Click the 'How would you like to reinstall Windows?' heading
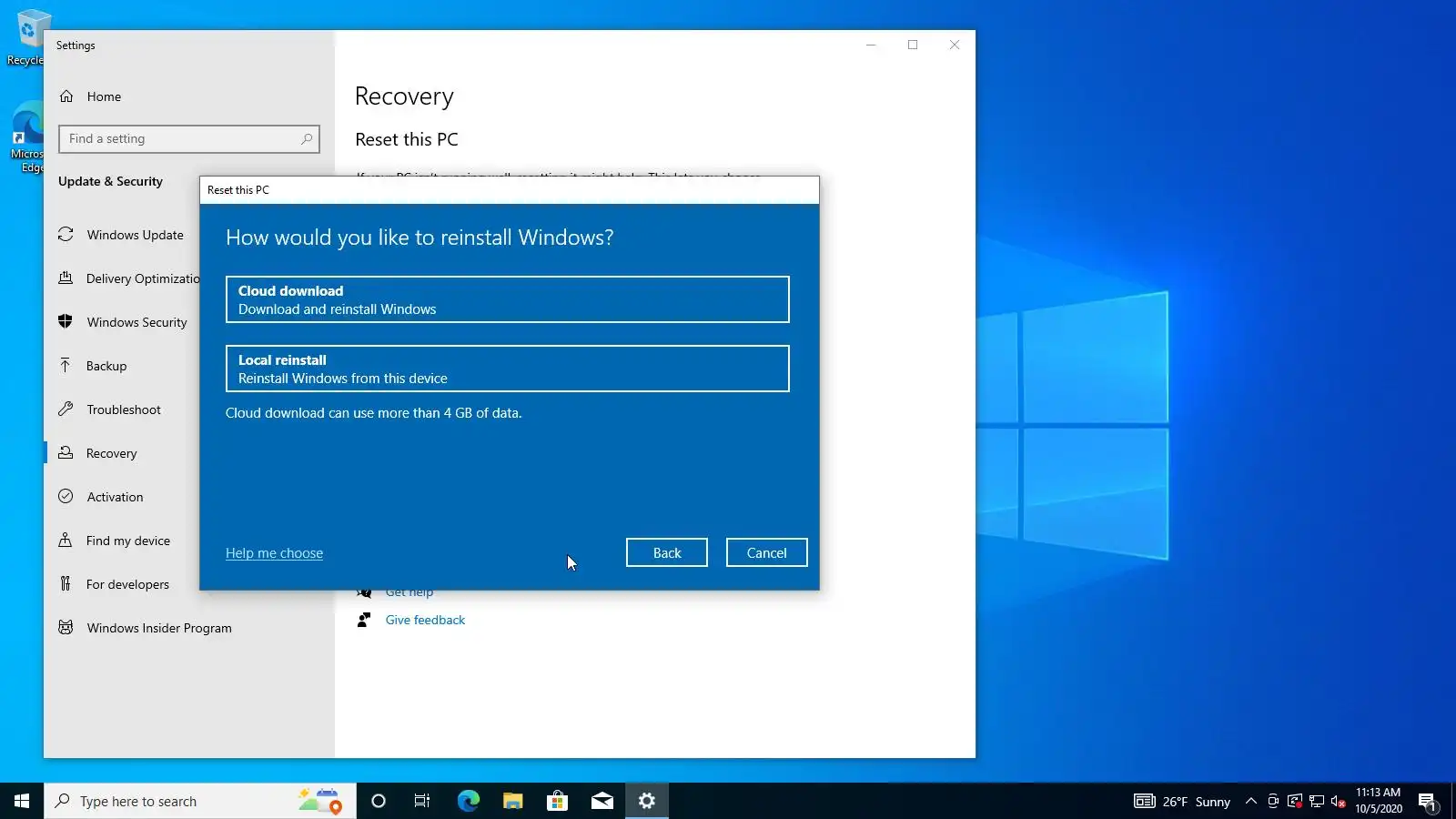 click(420, 238)
